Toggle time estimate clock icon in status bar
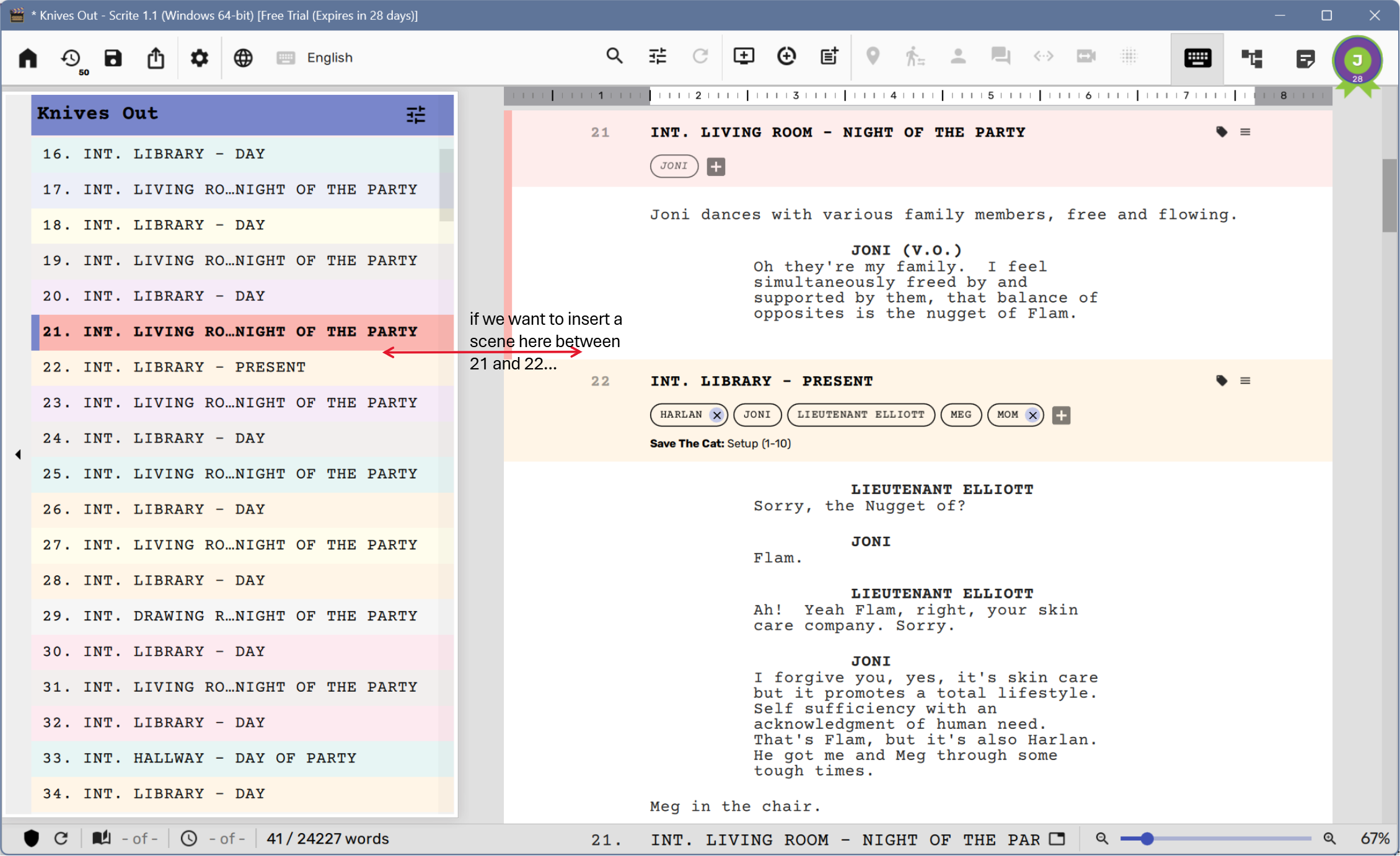Image resolution: width=1400 pixels, height=856 pixels. pos(189,839)
